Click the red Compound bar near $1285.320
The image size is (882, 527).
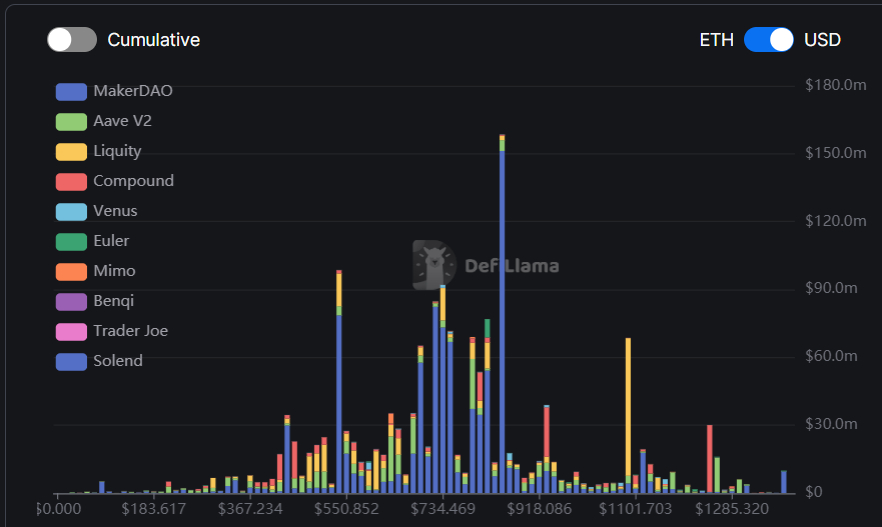coord(709,458)
